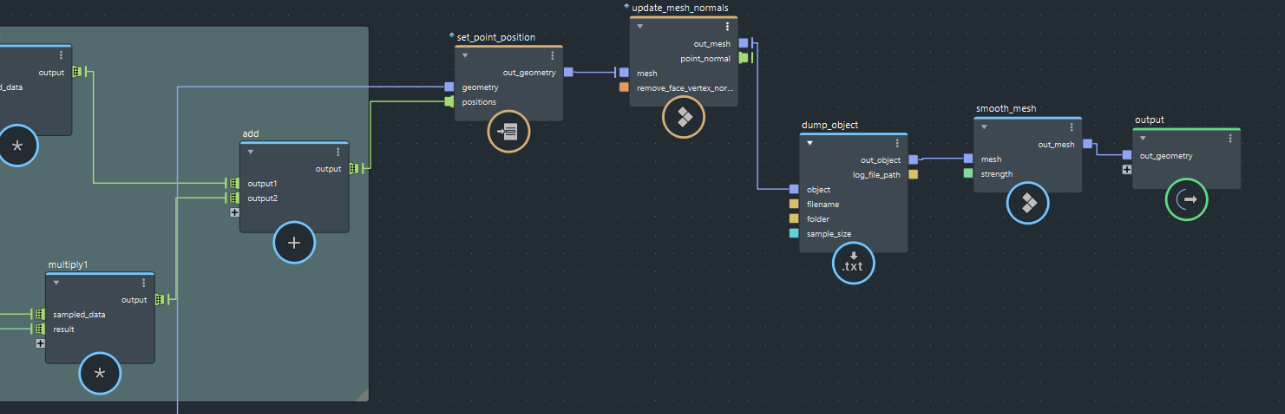The width and height of the screenshot is (1285, 414).
Task: Click the smooth_mesh node icon circle
Action: tap(1028, 203)
